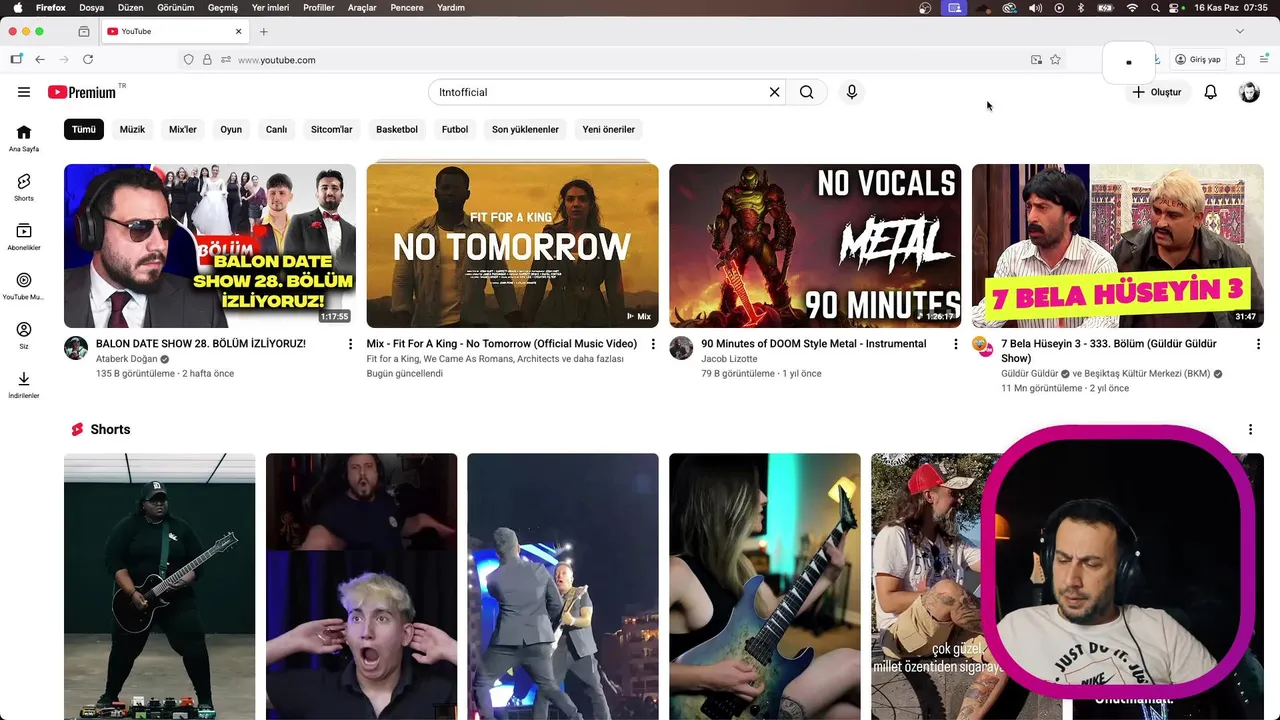
Task: Select the Futbol filter chip
Action: coord(455,129)
